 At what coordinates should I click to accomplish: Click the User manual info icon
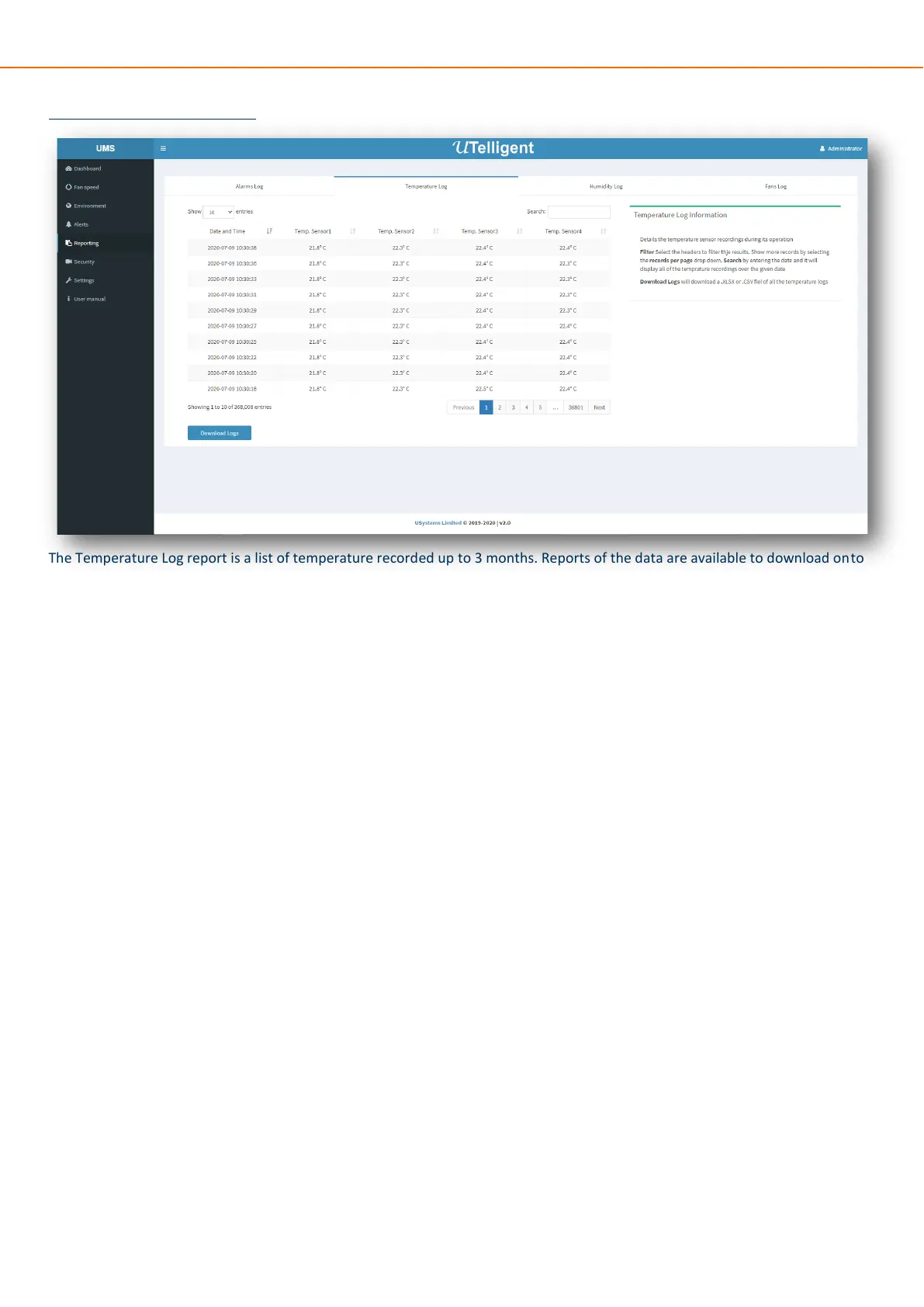(69, 299)
